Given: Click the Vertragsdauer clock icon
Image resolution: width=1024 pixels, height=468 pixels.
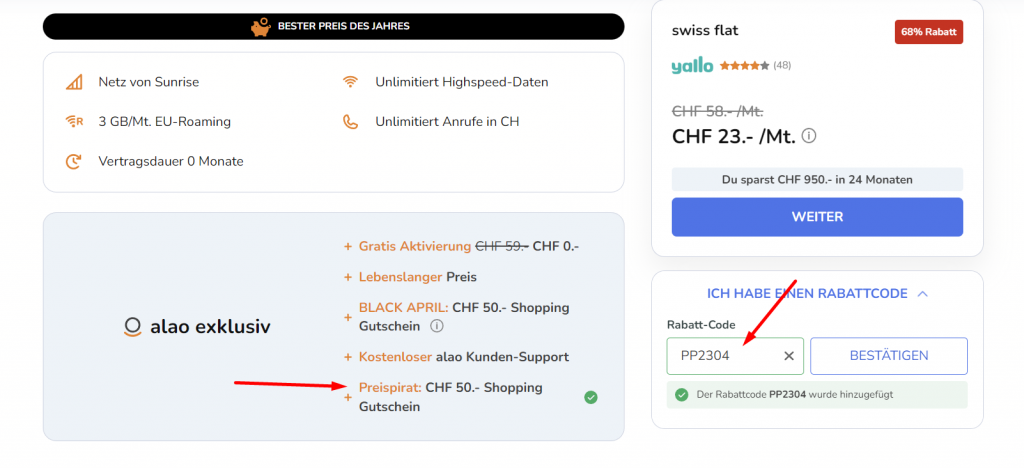Looking at the screenshot, I should pyautogui.click(x=74, y=161).
